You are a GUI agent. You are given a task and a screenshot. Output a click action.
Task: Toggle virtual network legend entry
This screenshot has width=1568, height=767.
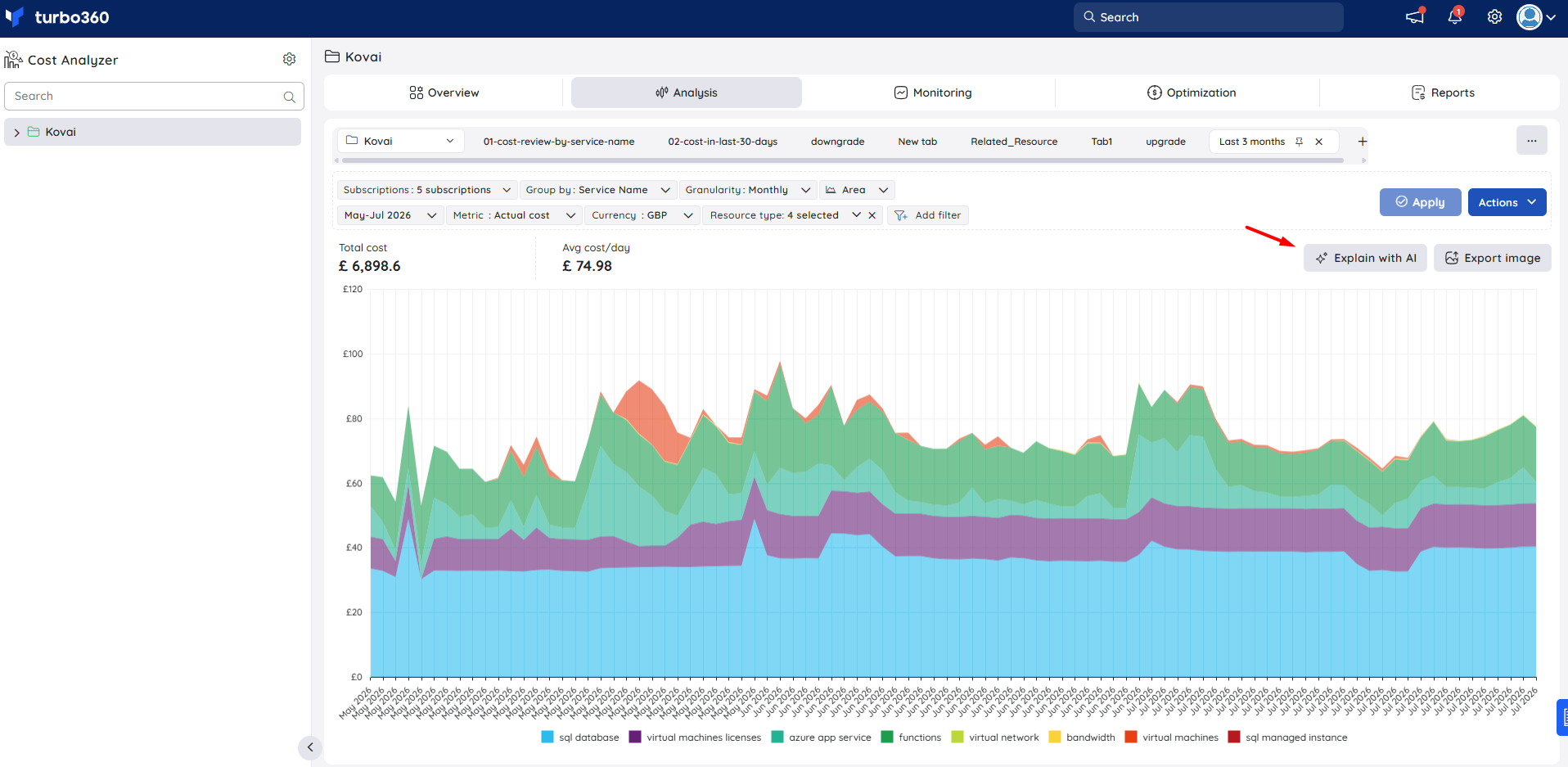[x=995, y=738]
